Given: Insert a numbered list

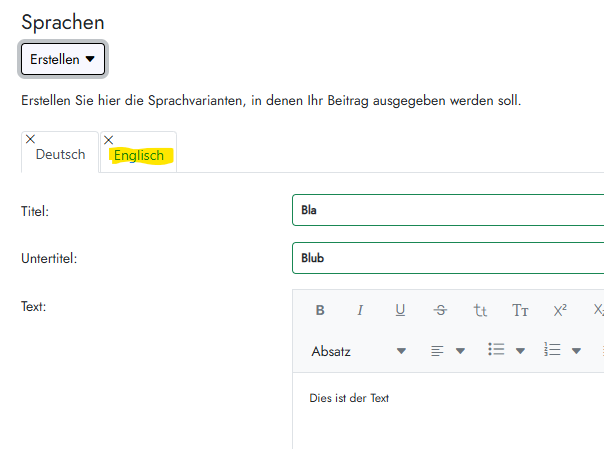Looking at the screenshot, I should click(552, 350).
